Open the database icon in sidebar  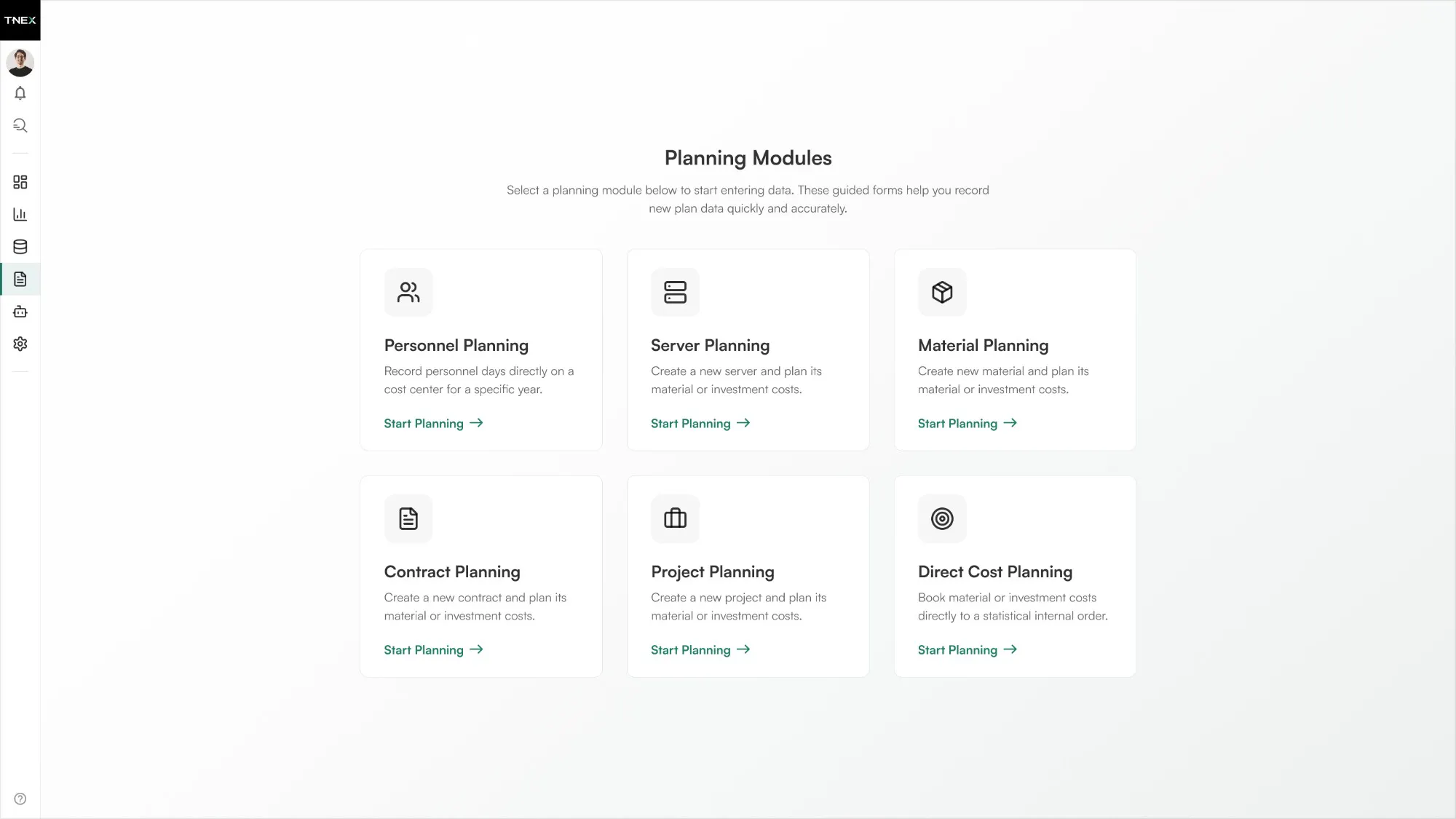tap(20, 247)
